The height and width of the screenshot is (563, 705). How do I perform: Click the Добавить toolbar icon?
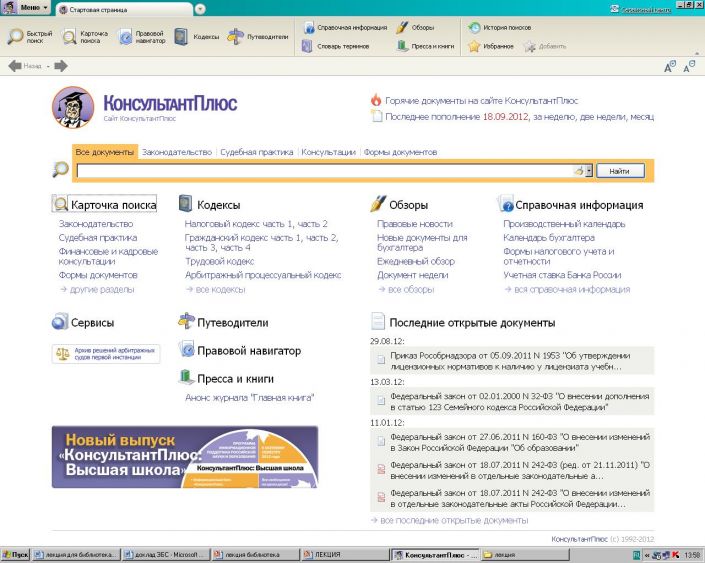(x=545, y=46)
